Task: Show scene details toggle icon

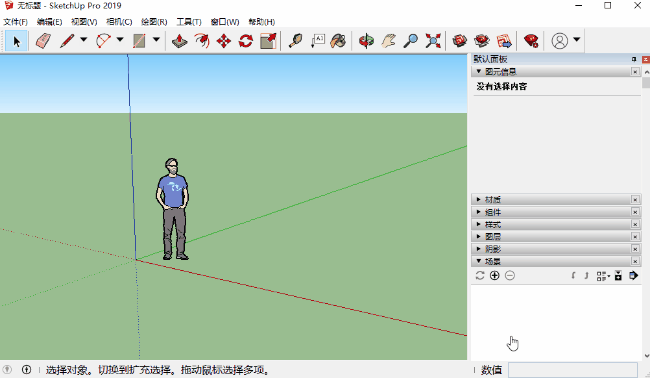Action: [x=618, y=276]
